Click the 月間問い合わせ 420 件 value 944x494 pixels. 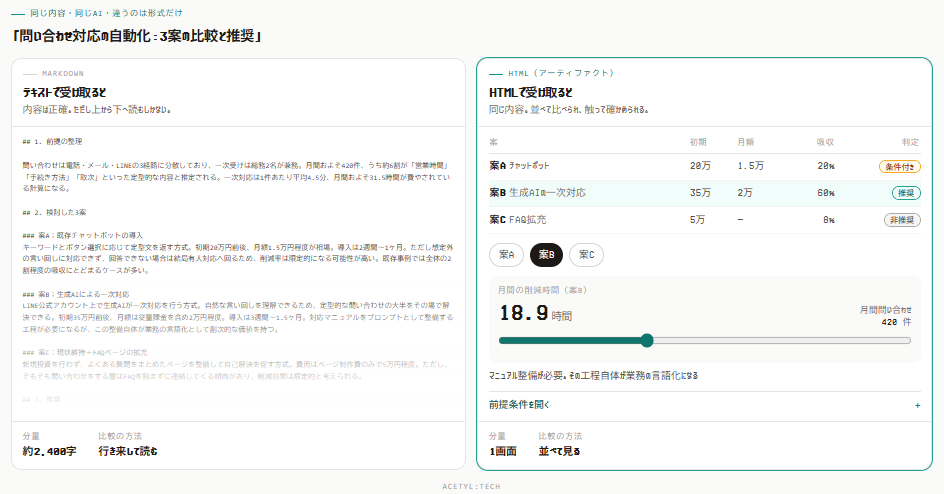tap(886, 316)
